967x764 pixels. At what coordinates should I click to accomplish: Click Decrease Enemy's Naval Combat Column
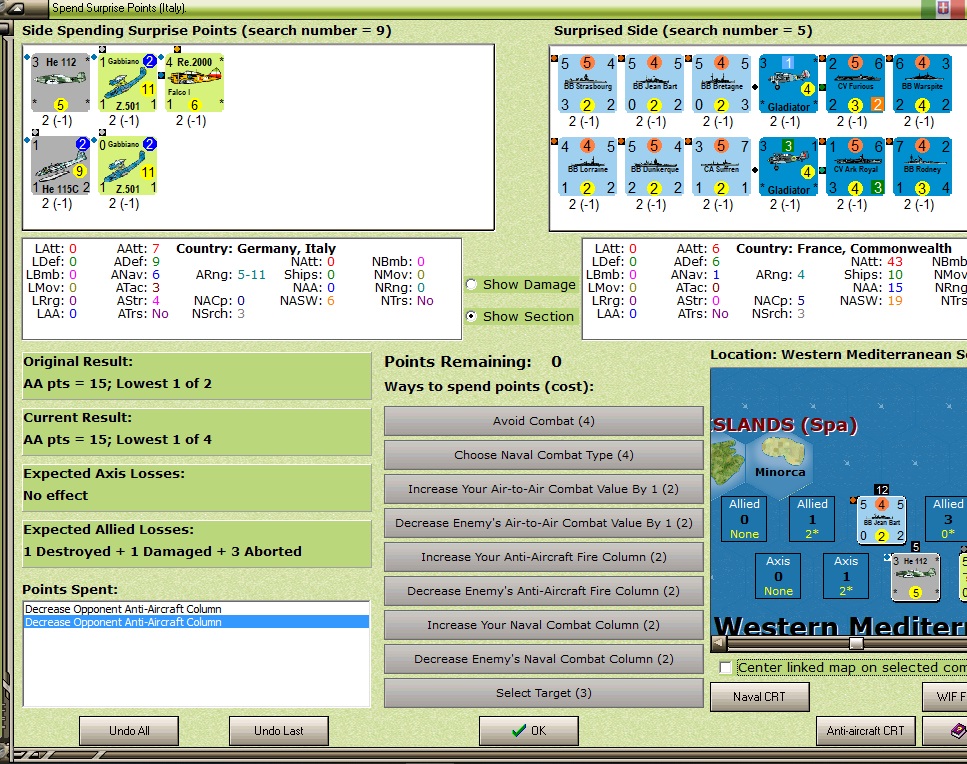click(x=543, y=659)
